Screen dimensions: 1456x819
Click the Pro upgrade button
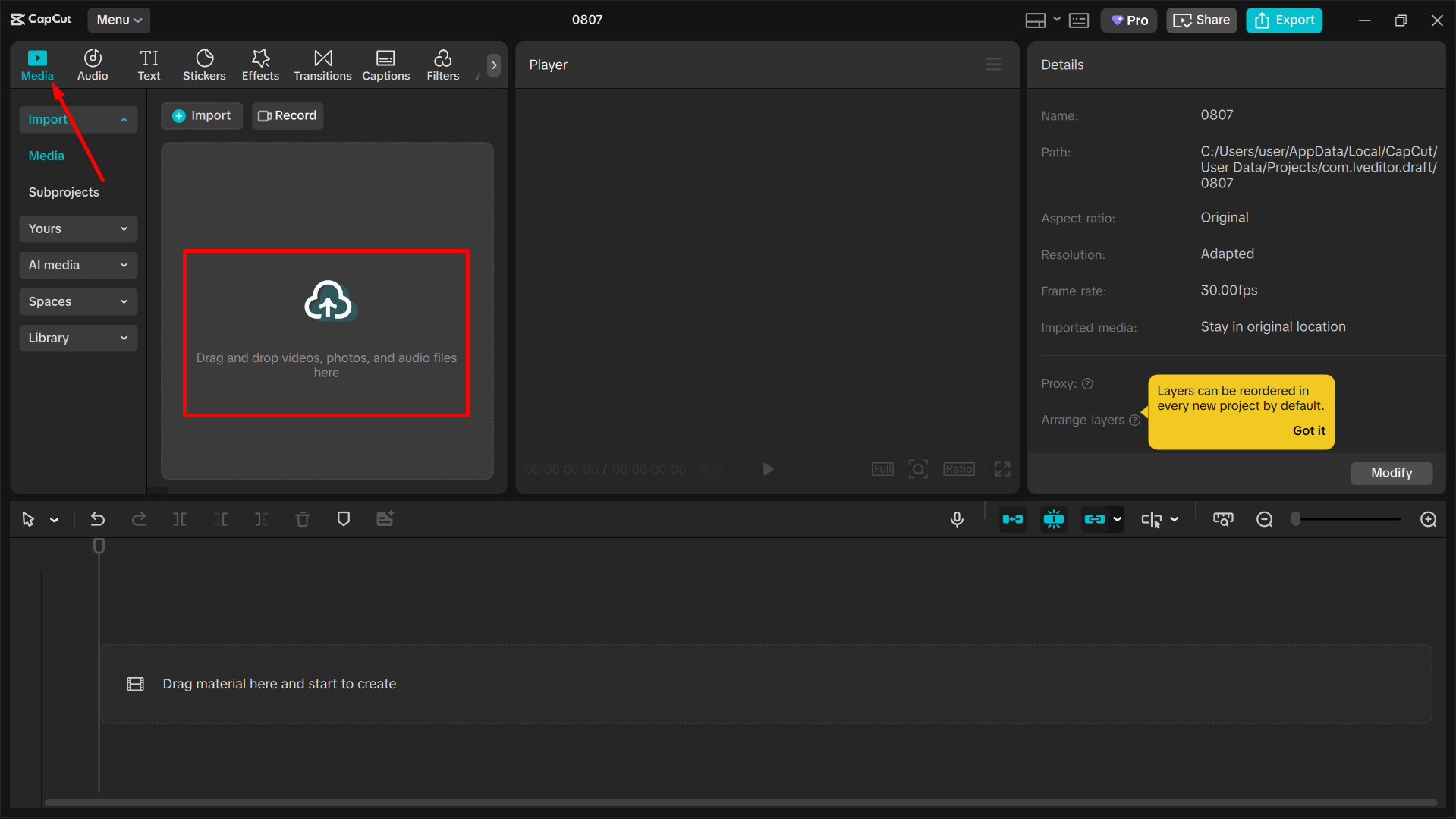pyautogui.click(x=1129, y=20)
